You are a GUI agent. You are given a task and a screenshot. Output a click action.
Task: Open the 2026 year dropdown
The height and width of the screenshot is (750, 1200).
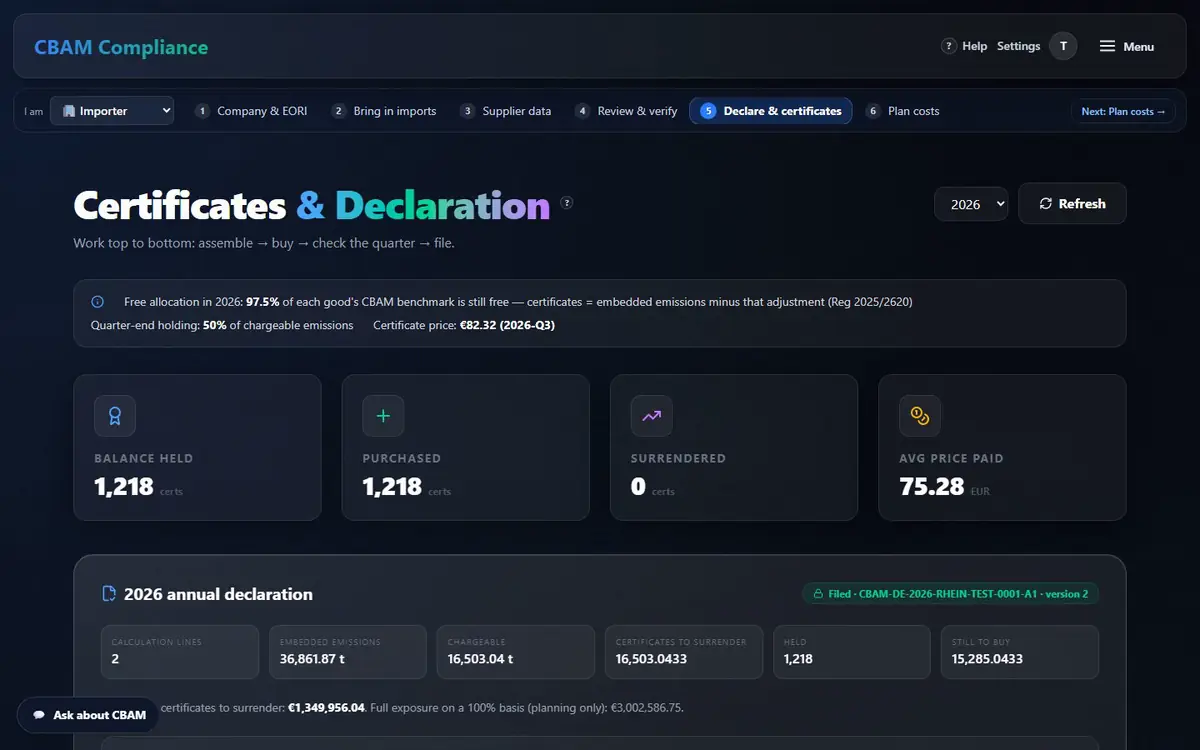coord(971,204)
